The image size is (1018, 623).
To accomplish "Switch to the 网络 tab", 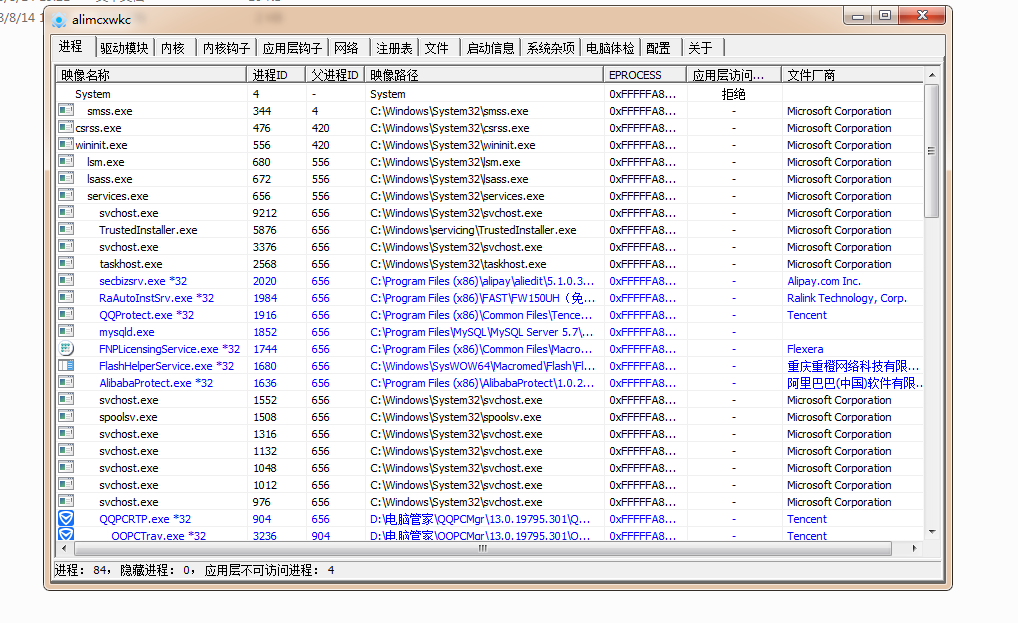I will 347,48.
